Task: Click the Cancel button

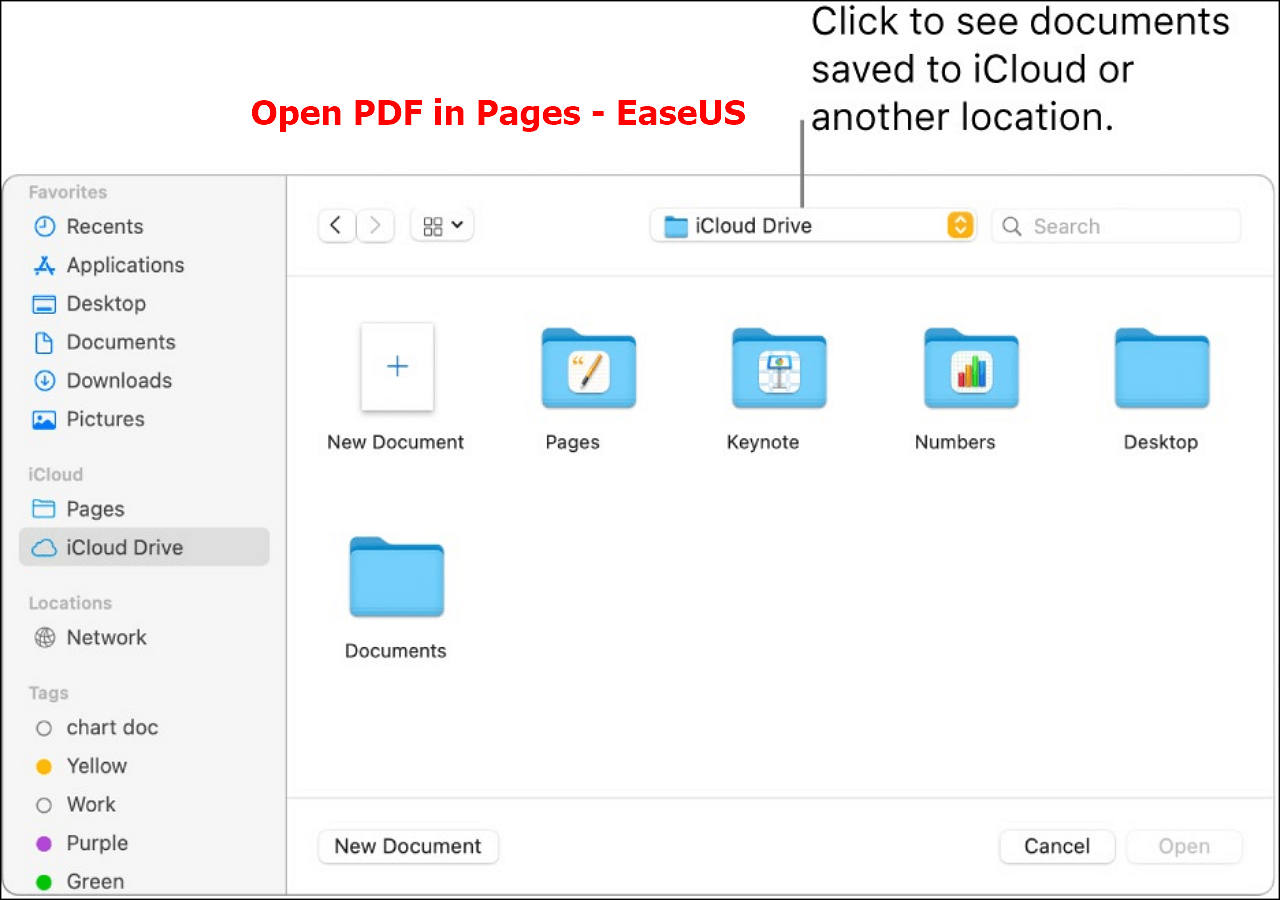Action: click(x=1057, y=846)
